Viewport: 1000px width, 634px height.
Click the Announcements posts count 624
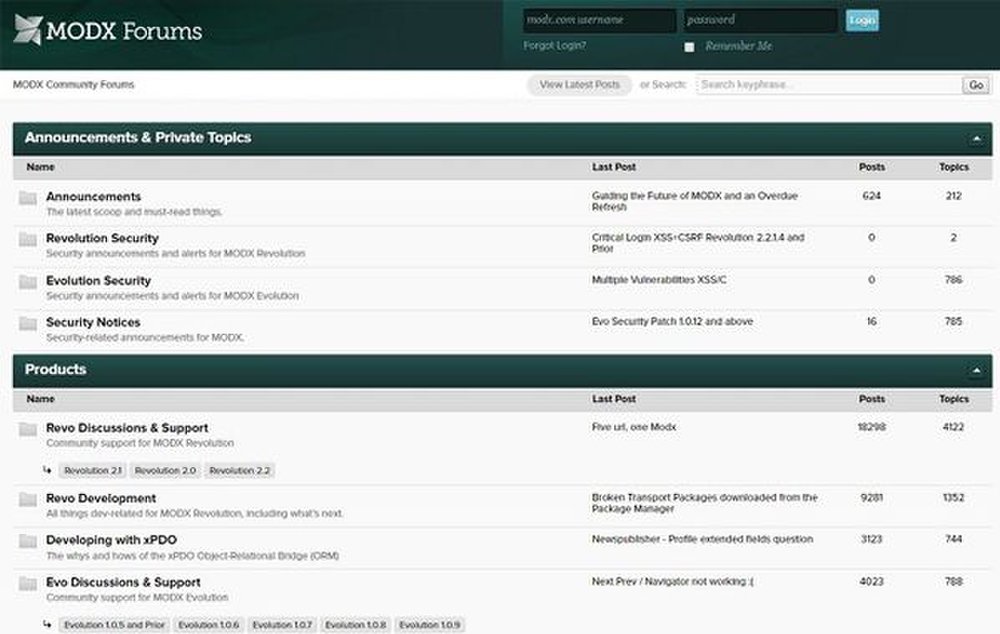(x=871, y=196)
